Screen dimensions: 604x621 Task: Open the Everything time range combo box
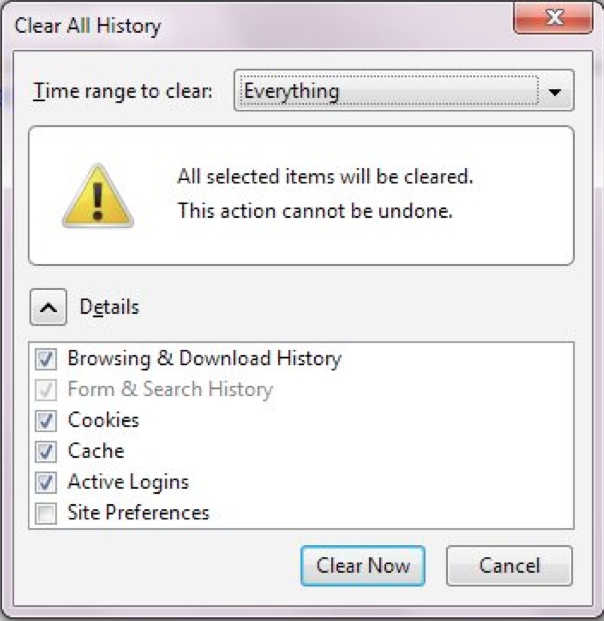(x=404, y=90)
